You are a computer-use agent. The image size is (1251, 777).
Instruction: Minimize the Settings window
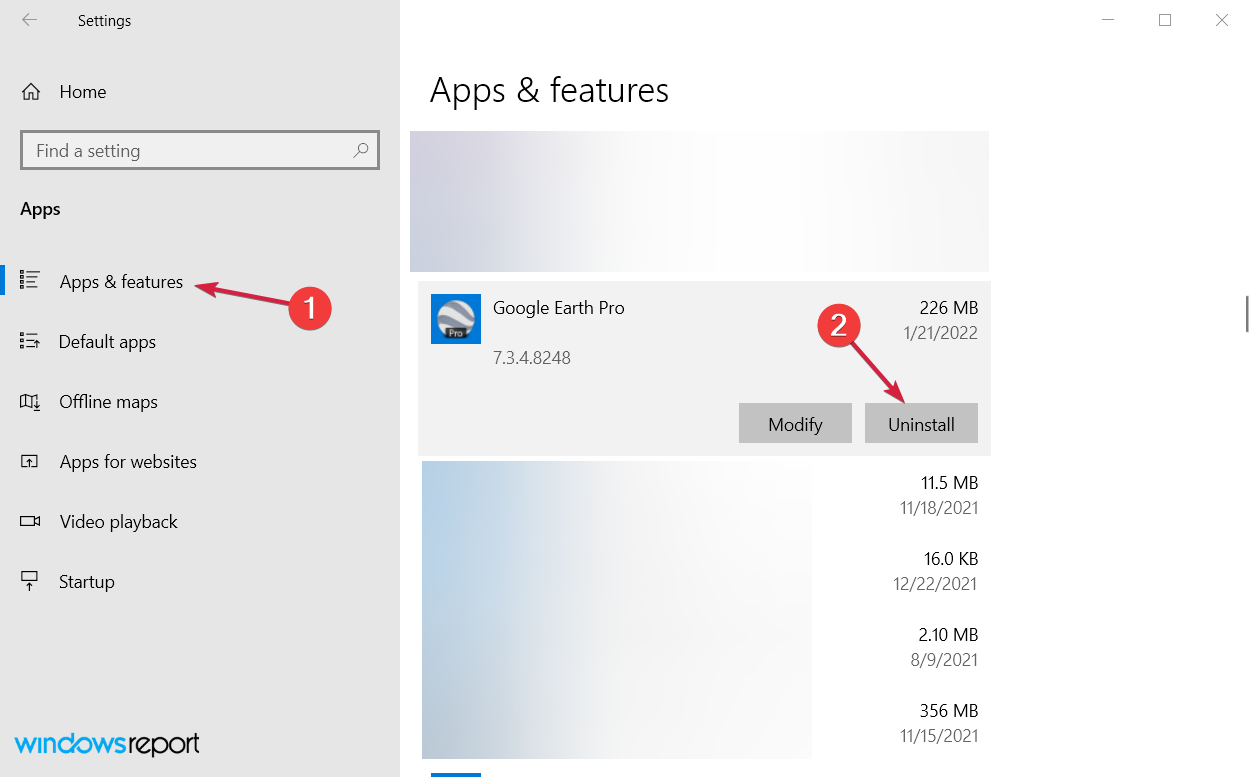pos(1107,20)
